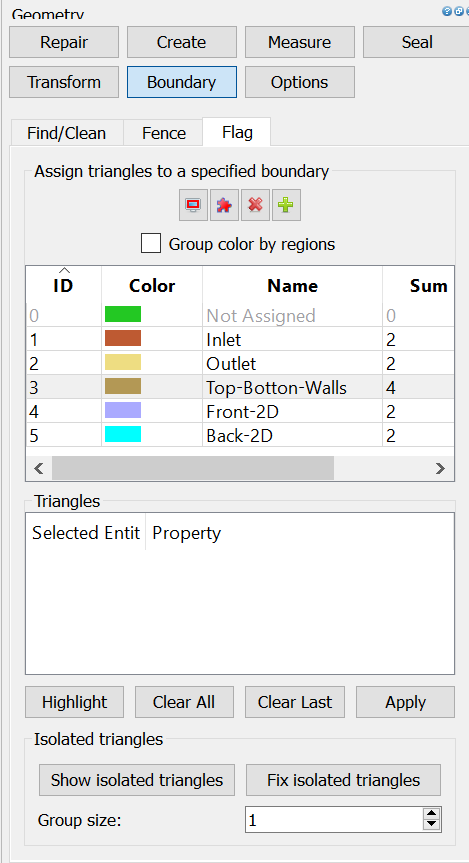Click the float/undock panel icon

tap(459, 11)
